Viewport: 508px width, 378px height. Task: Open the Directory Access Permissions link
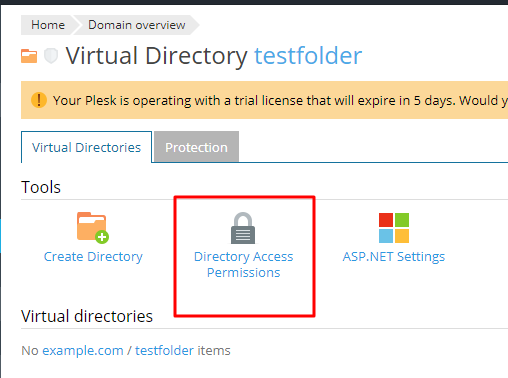click(x=243, y=264)
